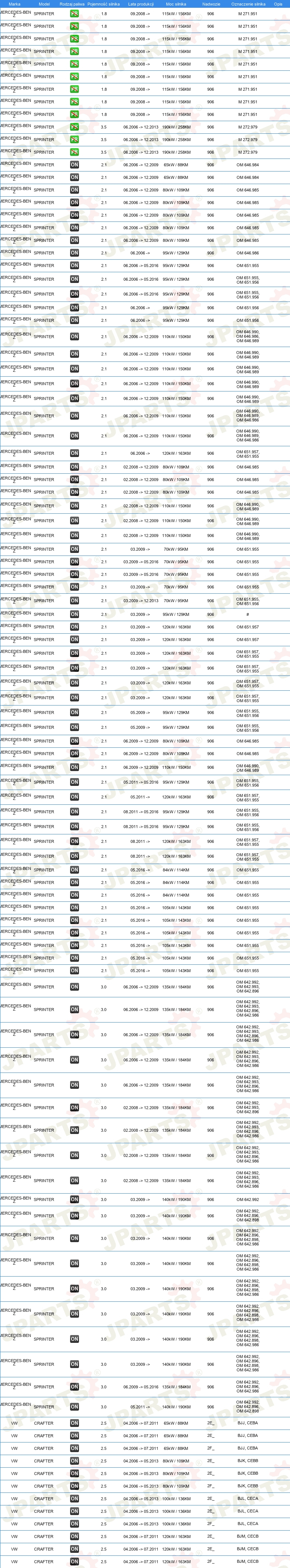Screen dimensions: 290x1568
Task: Click the 'Moc silnika' column header
Action: 176,4
